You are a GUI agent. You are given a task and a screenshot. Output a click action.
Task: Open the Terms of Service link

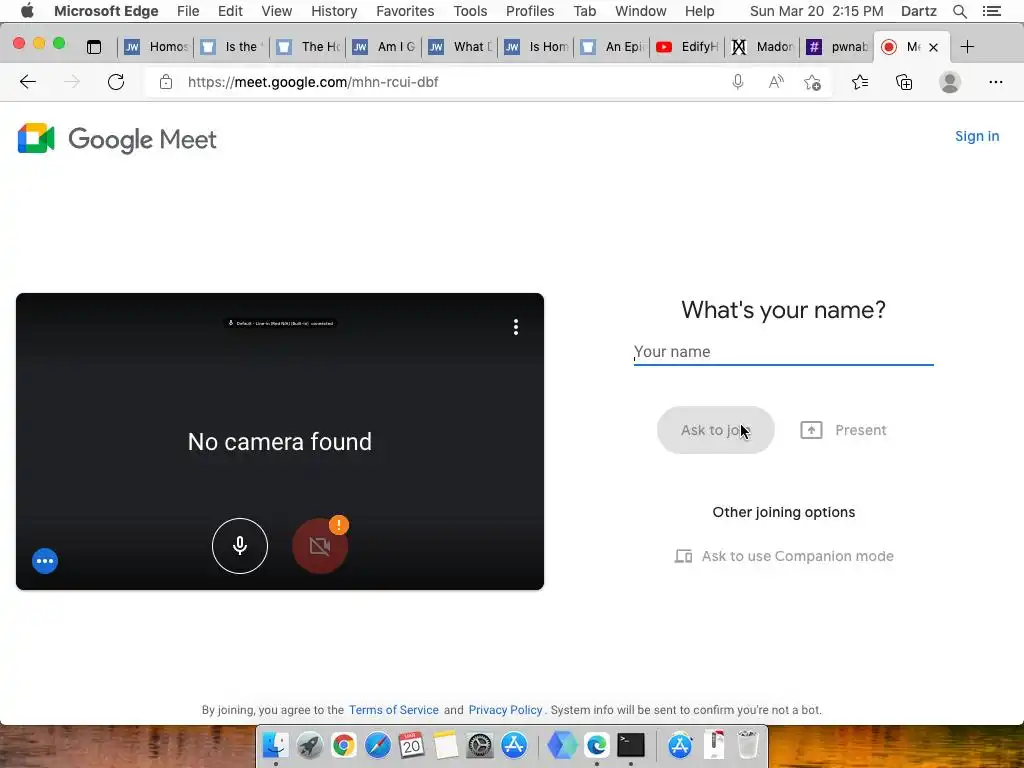point(394,710)
